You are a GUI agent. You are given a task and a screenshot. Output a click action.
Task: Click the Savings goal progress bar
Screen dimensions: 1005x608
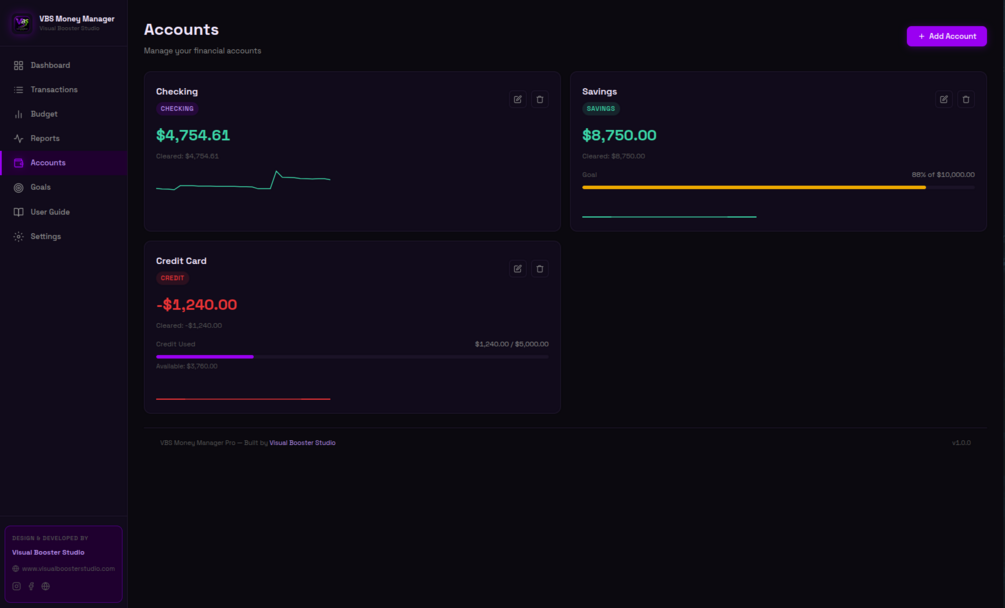[x=778, y=187]
